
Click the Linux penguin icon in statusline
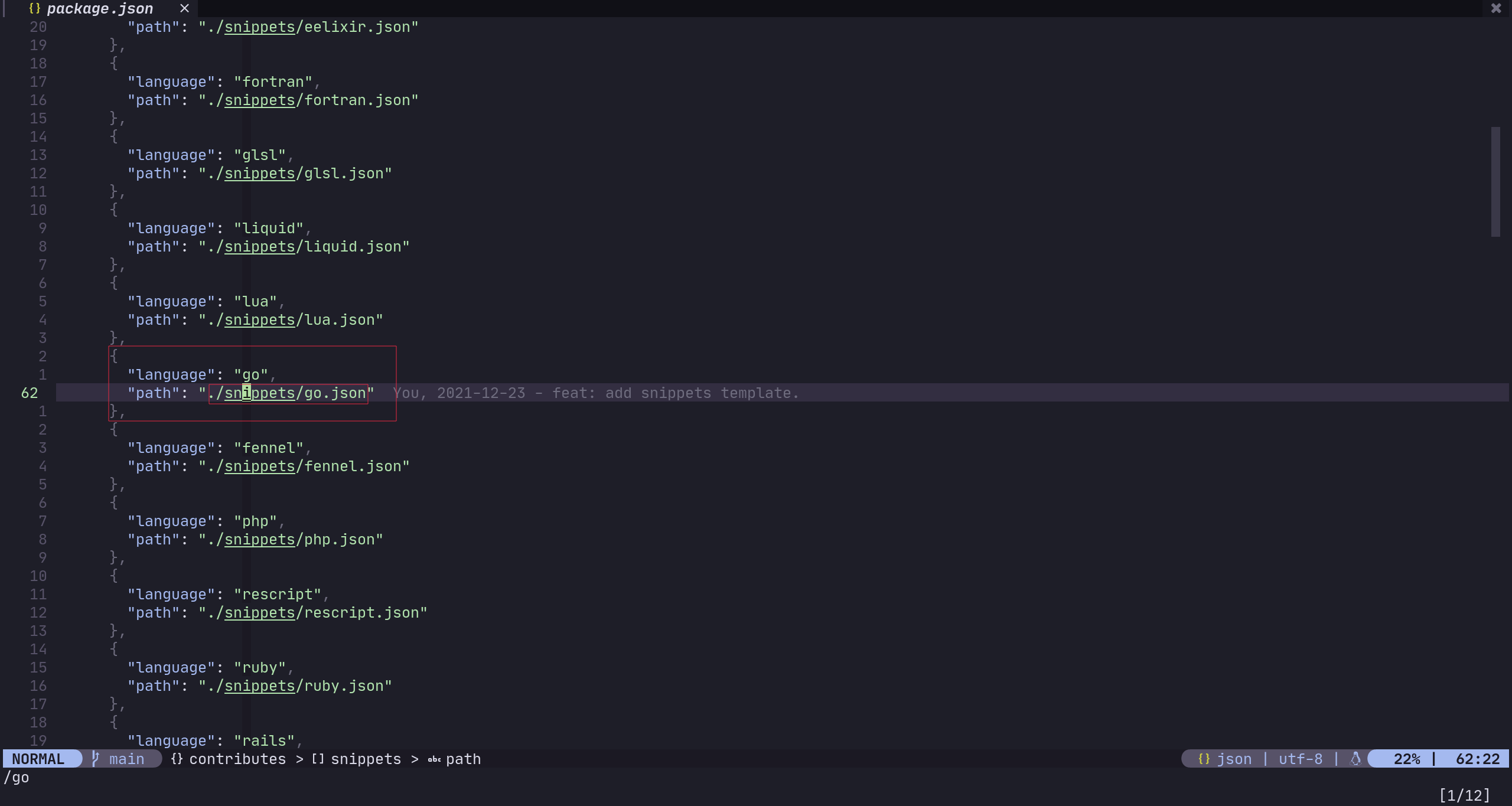point(1356,759)
